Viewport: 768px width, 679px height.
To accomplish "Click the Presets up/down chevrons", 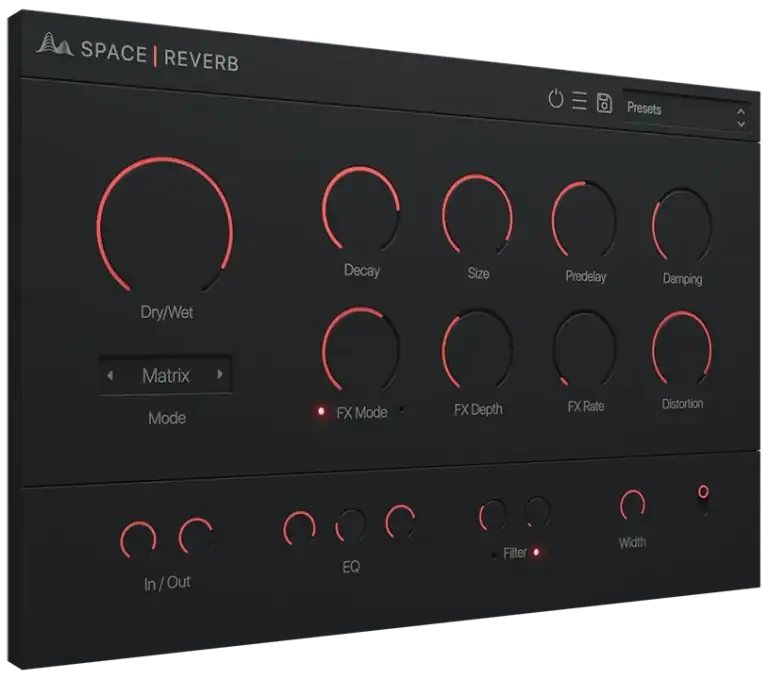I will pyautogui.click(x=741, y=118).
